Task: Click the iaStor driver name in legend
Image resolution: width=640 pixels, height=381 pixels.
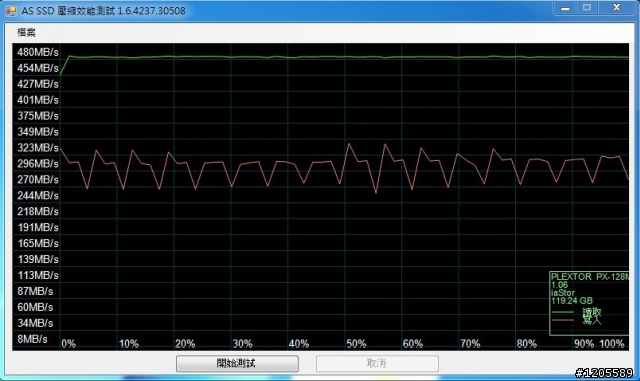Action: coord(563,293)
